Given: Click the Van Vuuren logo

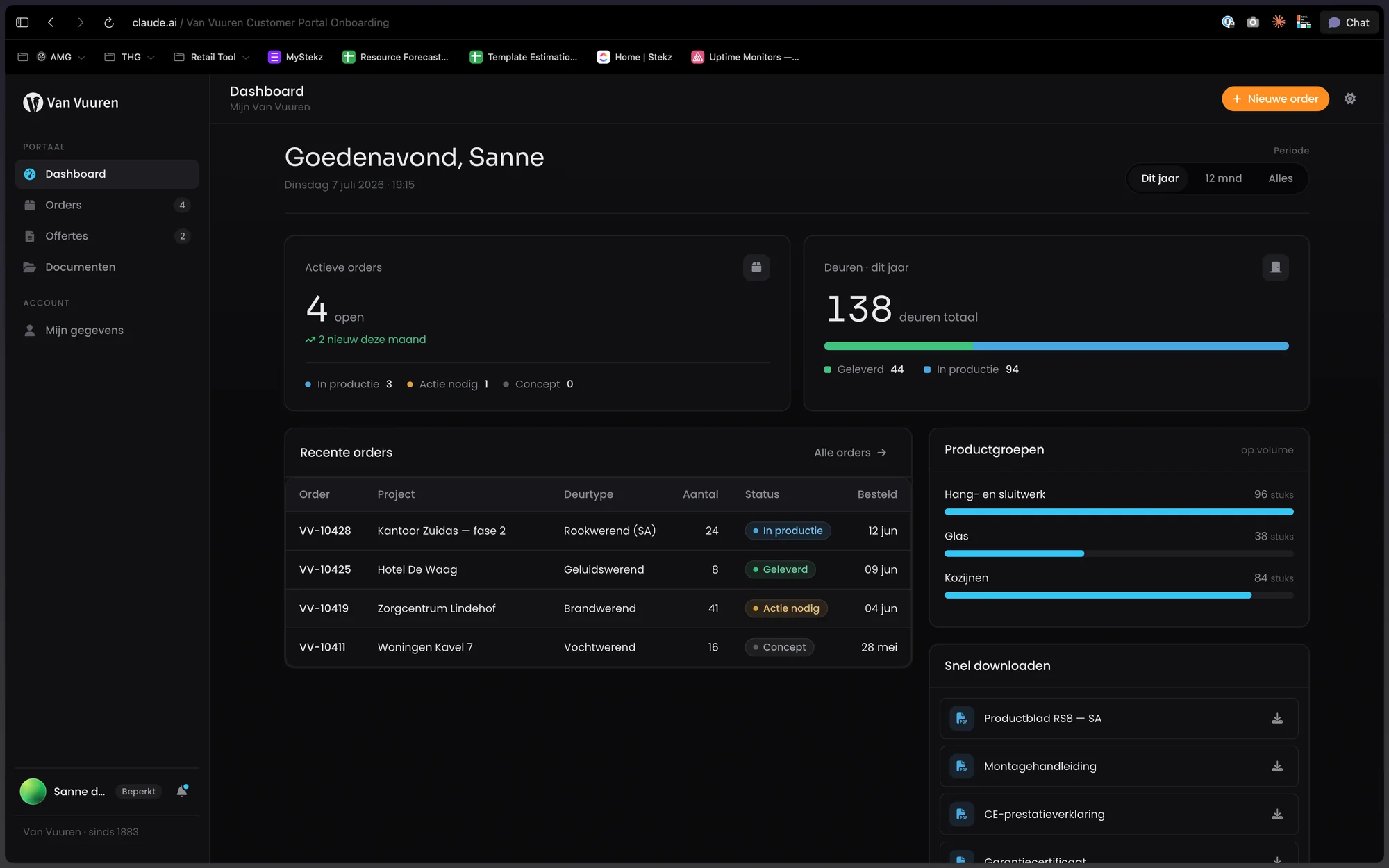Looking at the screenshot, I should click(71, 103).
